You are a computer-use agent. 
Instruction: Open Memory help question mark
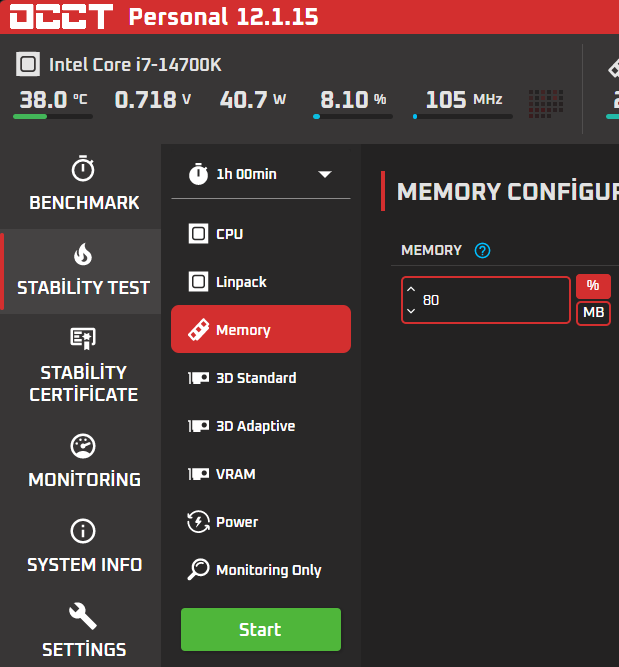[x=482, y=251]
